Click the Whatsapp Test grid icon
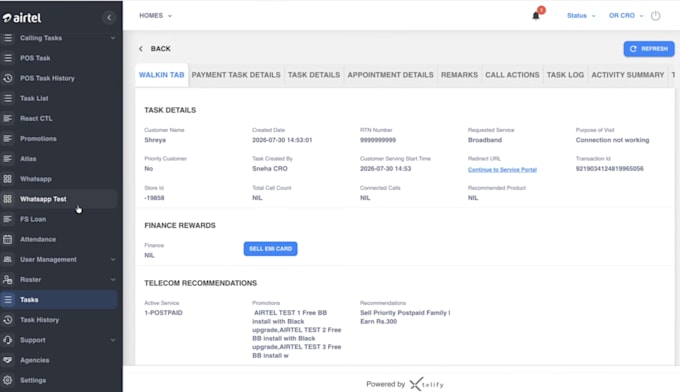 (8, 199)
